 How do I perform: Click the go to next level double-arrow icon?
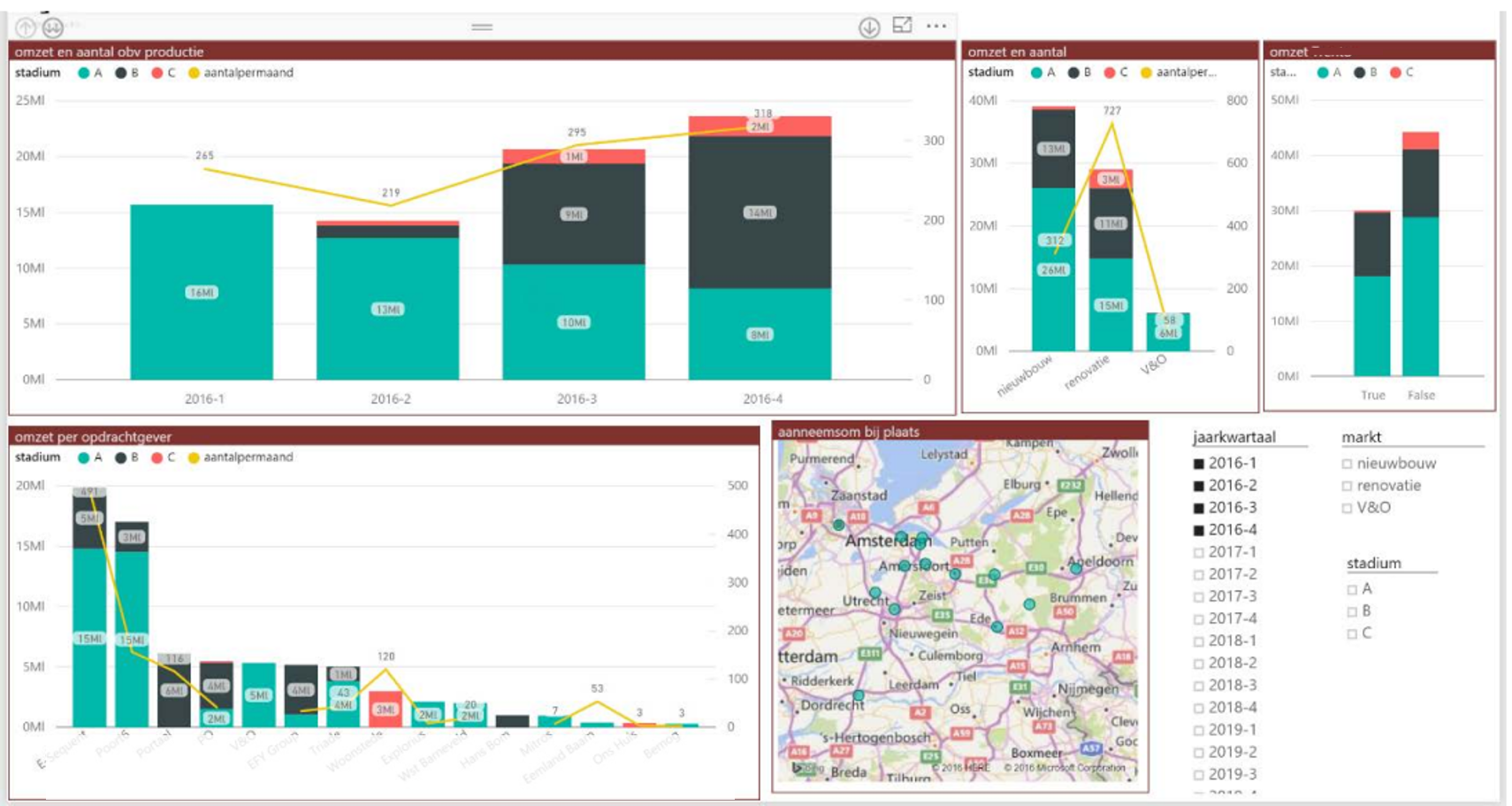[x=53, y=27]
